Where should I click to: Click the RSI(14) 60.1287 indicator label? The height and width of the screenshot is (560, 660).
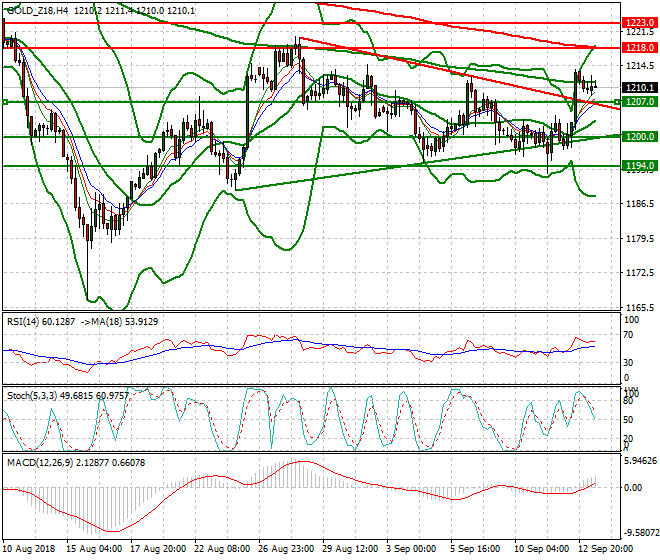click(41, 322)
